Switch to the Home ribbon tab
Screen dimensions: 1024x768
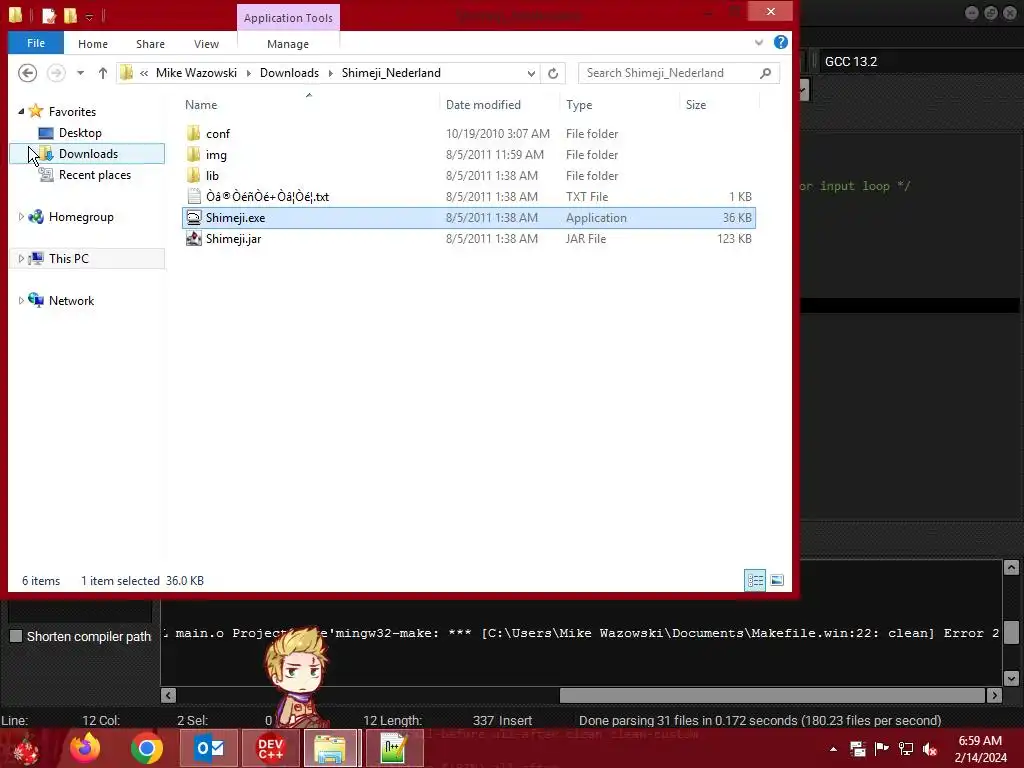pyautogui.click(x=93, y=44)
